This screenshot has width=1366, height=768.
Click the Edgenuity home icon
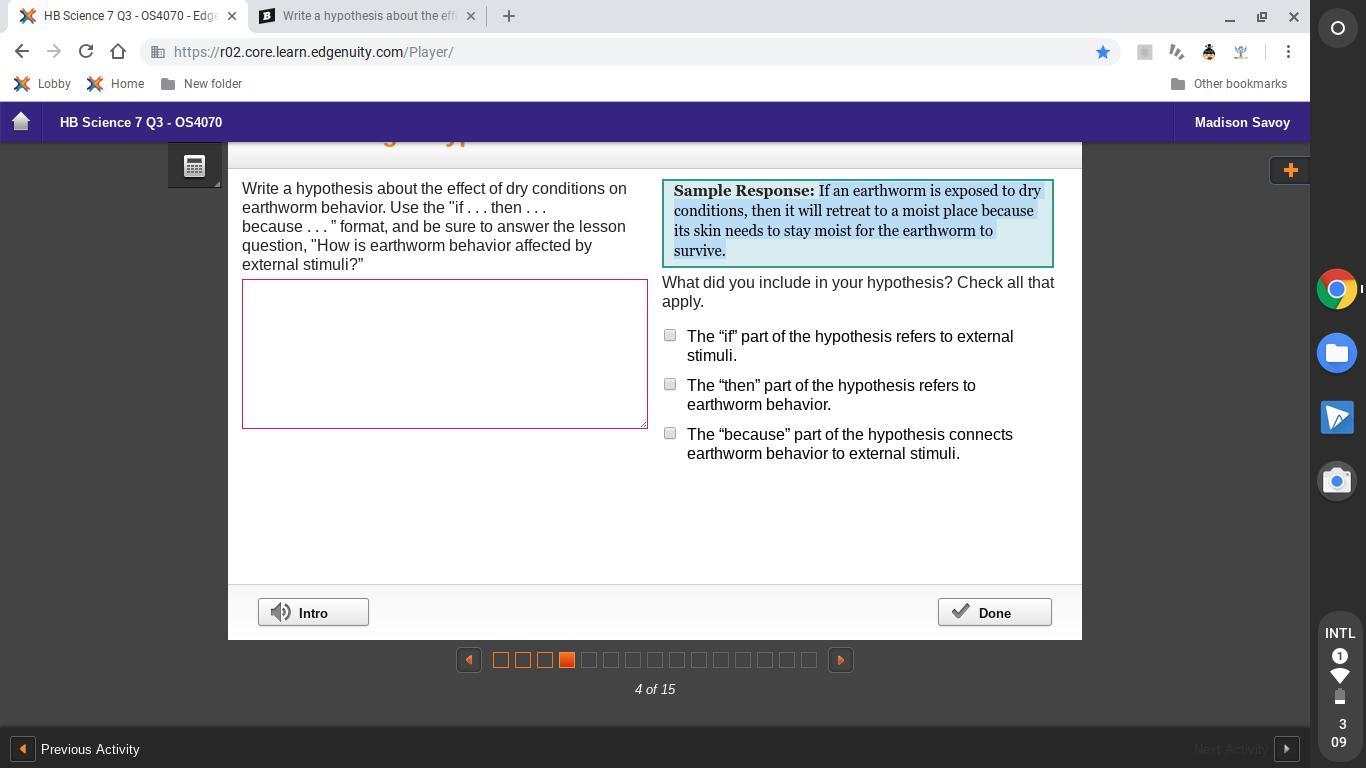(21, 122)
